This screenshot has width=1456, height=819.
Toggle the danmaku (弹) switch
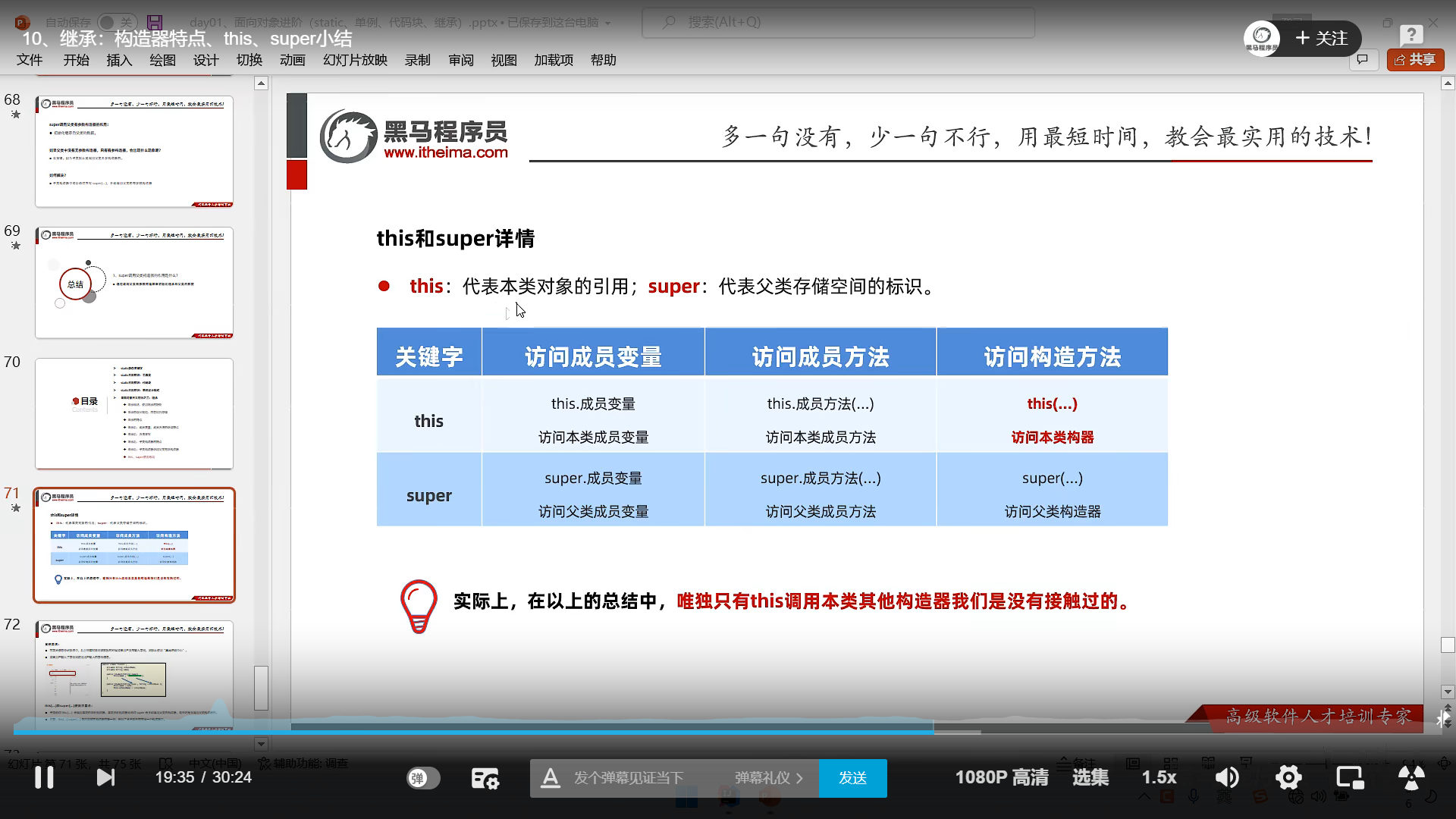point(422,778)
